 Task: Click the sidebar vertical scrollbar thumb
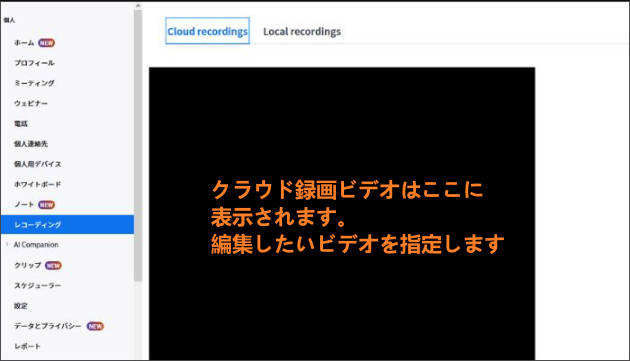pos(138,145)
